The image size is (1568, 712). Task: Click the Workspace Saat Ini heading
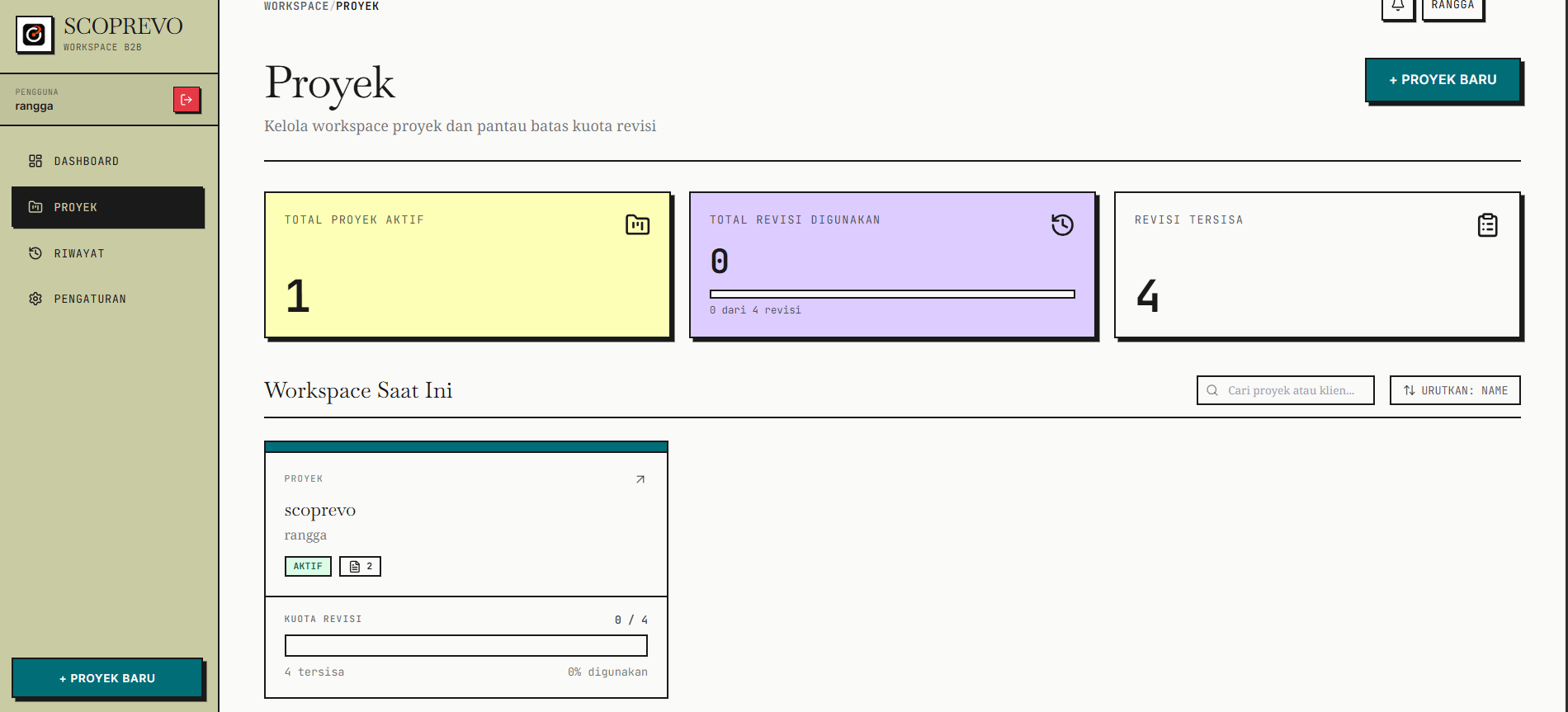pos(358,390)
